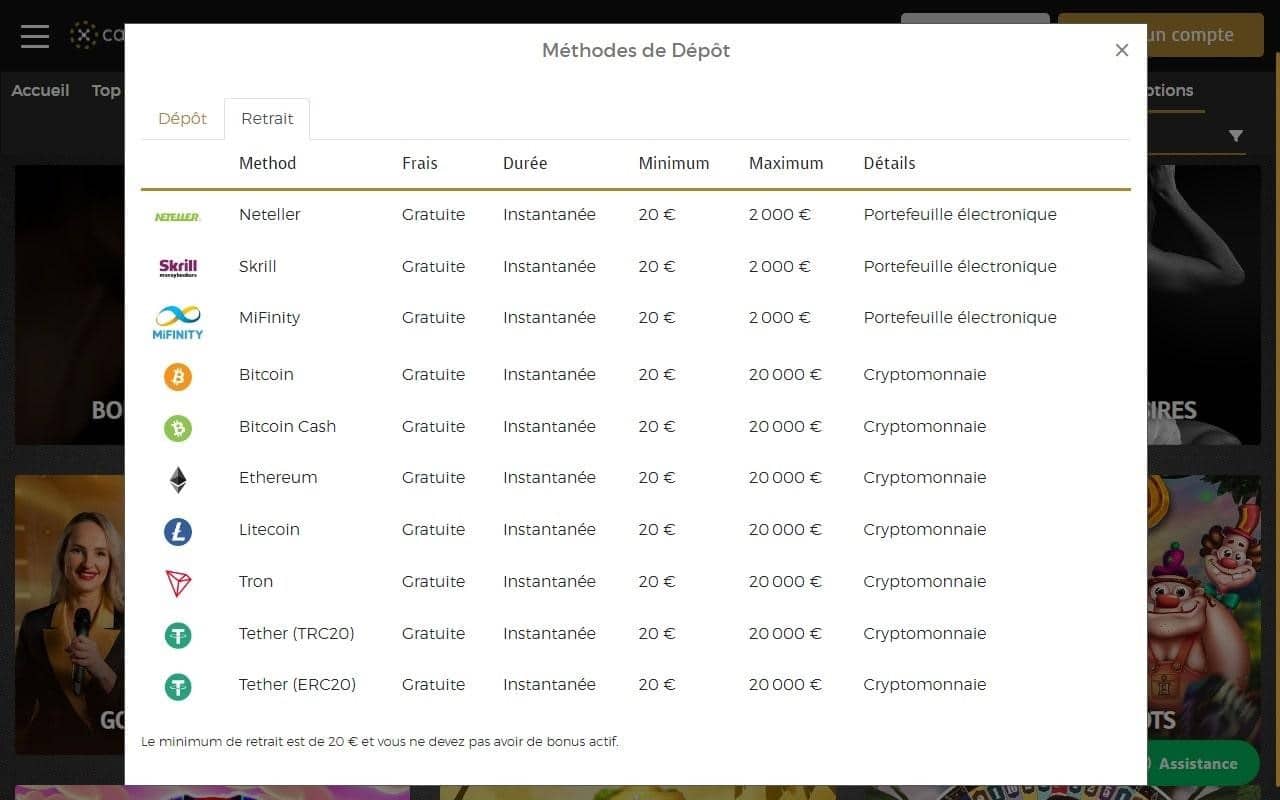Select the Litecoin method name

click(x=269, y=529)
